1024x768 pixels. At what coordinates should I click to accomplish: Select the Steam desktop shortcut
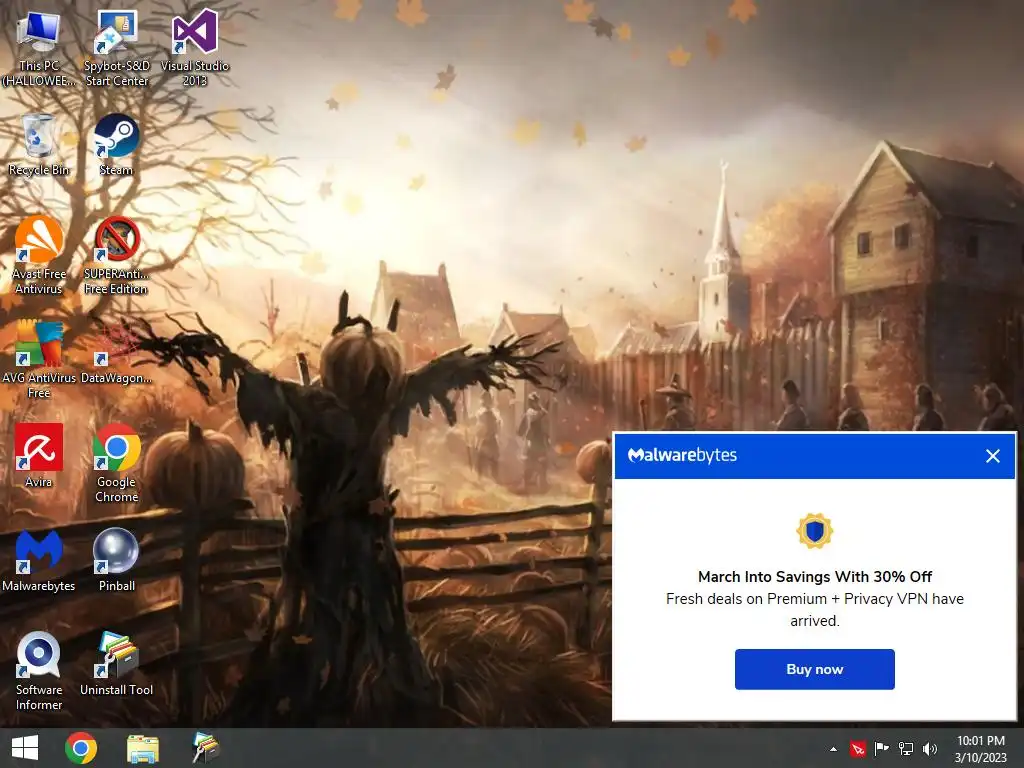click(x=116, y=145)
